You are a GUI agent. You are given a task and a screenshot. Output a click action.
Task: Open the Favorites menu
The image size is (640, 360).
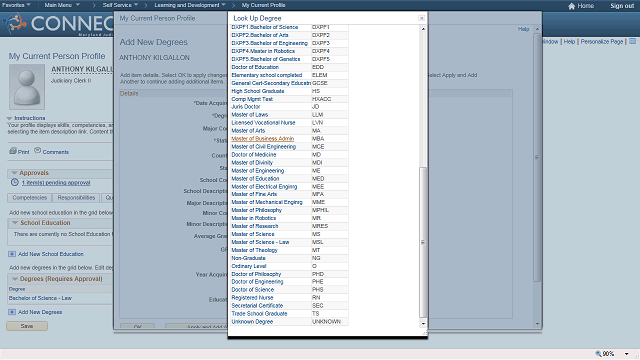(x=16, y=5)
